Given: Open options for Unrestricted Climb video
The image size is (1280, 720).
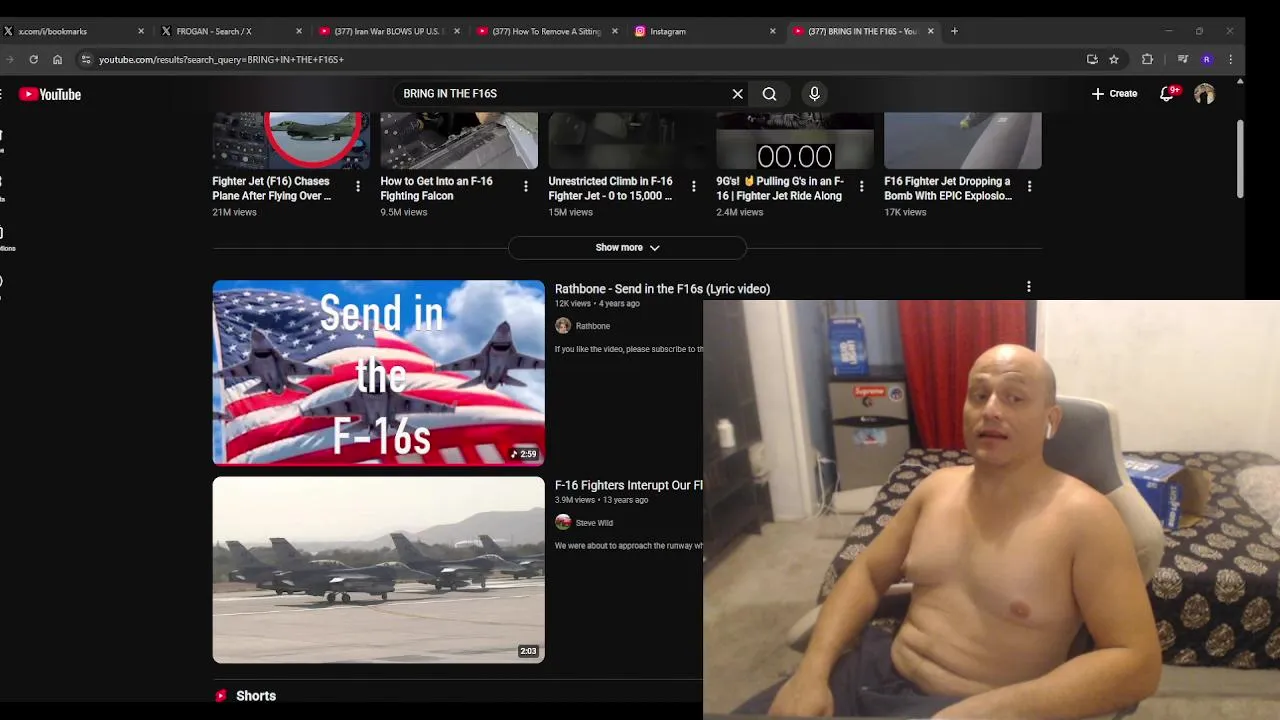Looking at the screenshot, I should (x=694, y=186).
